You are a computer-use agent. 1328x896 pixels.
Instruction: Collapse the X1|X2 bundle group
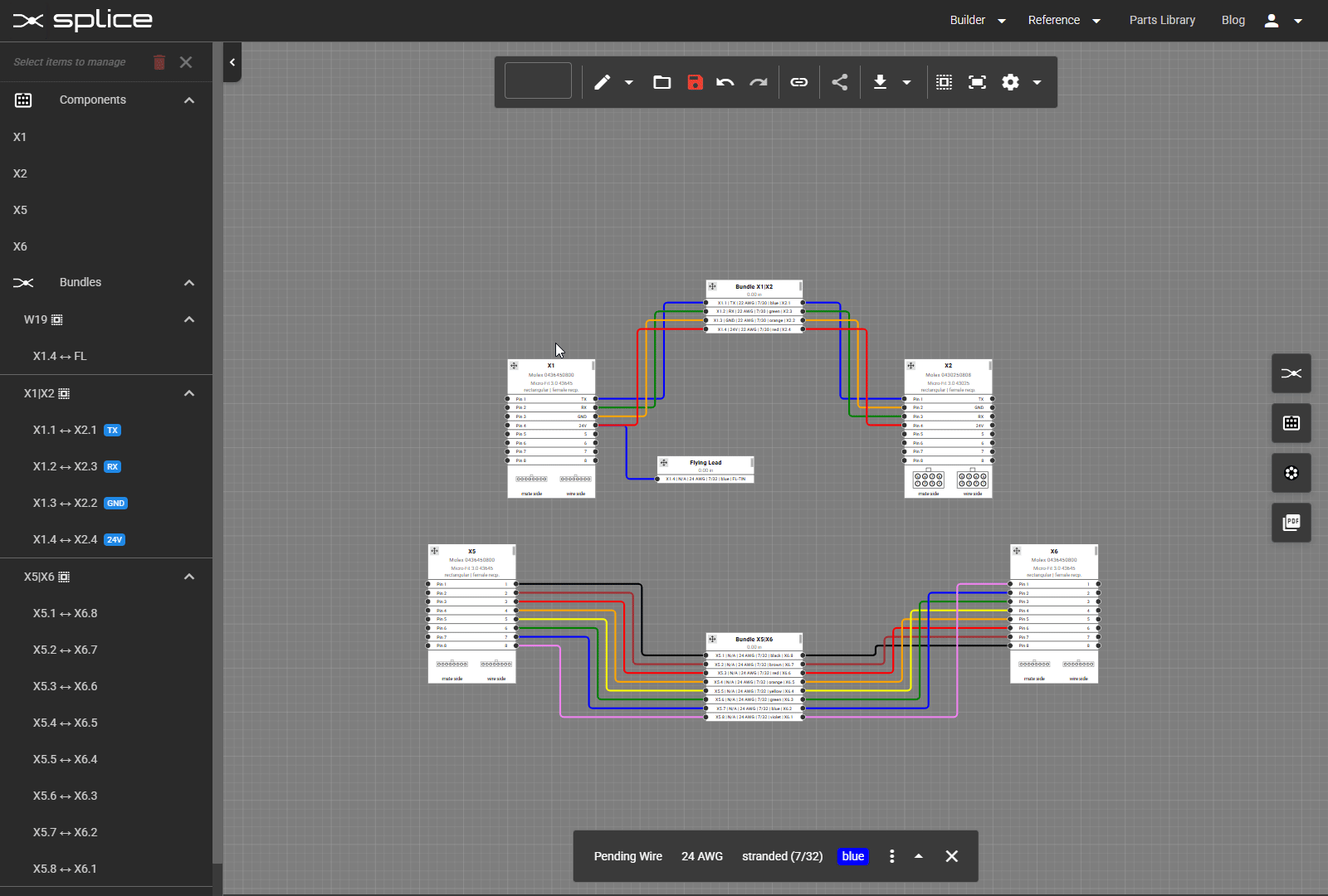coord(189,393)
